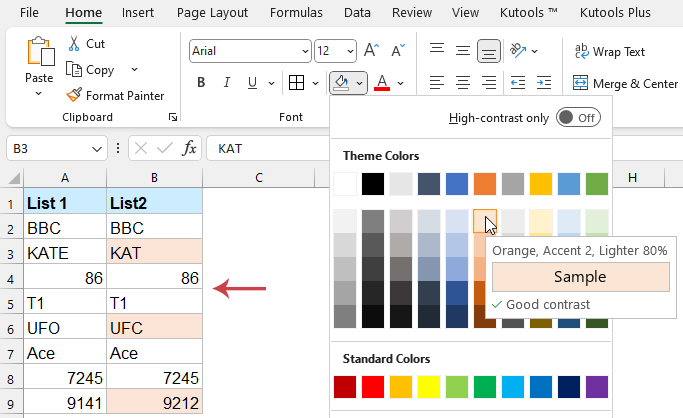Select column B header
This screenshot has width=683, height=418.
[154, 178]
